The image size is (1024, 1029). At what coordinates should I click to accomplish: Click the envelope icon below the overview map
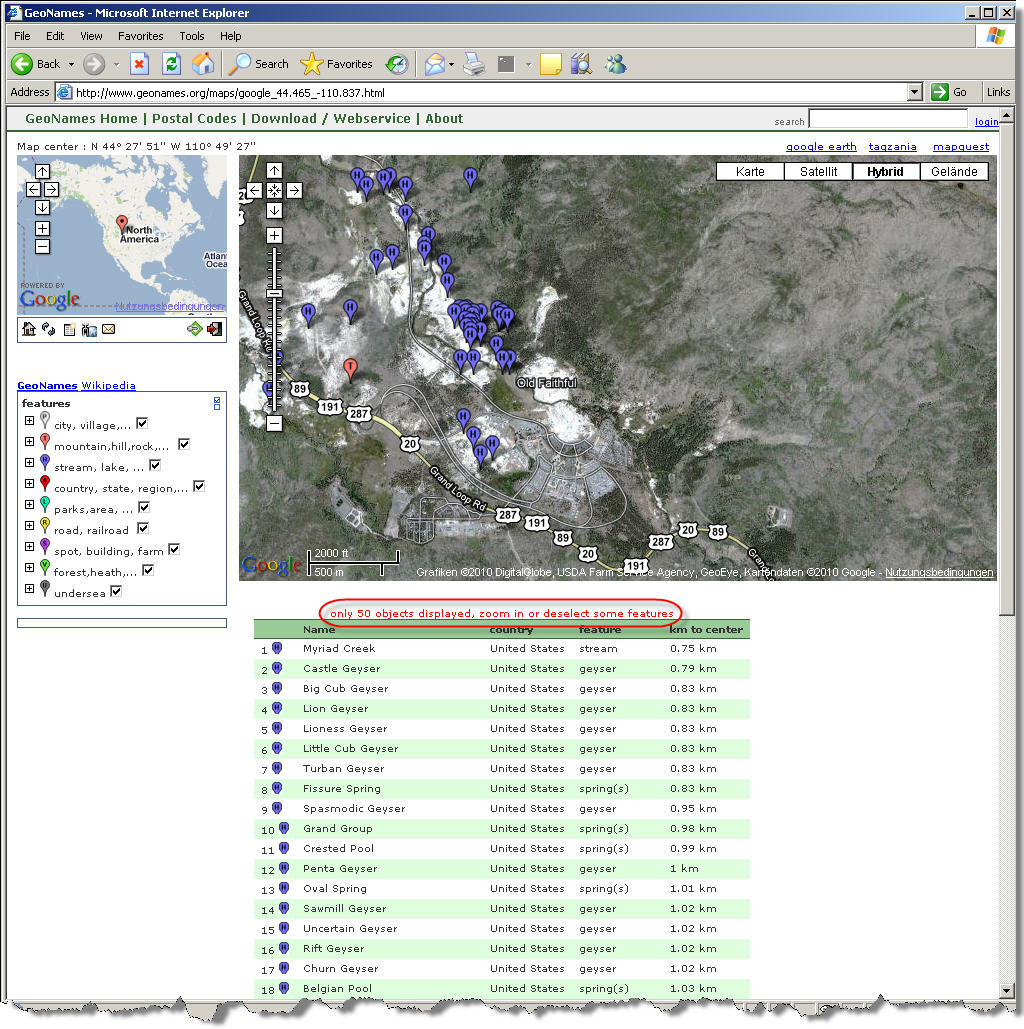pos(108,329)
